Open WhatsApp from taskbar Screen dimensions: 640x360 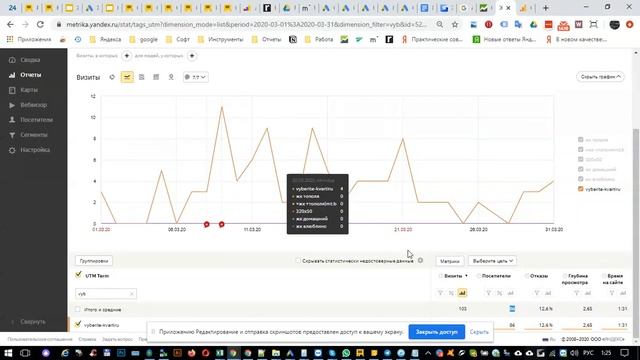346,353
